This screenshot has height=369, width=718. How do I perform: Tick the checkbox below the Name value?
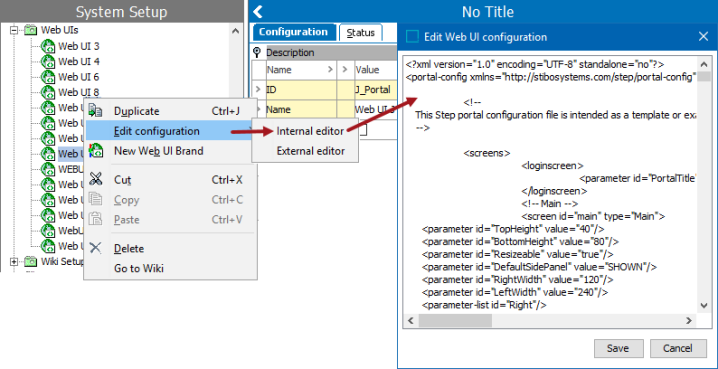(x=363, y=130)
